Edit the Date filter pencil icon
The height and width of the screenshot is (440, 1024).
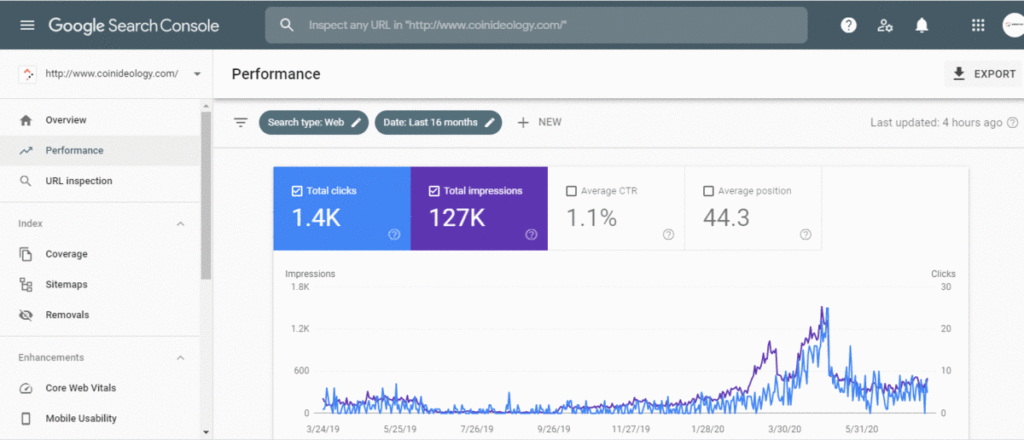489,122
